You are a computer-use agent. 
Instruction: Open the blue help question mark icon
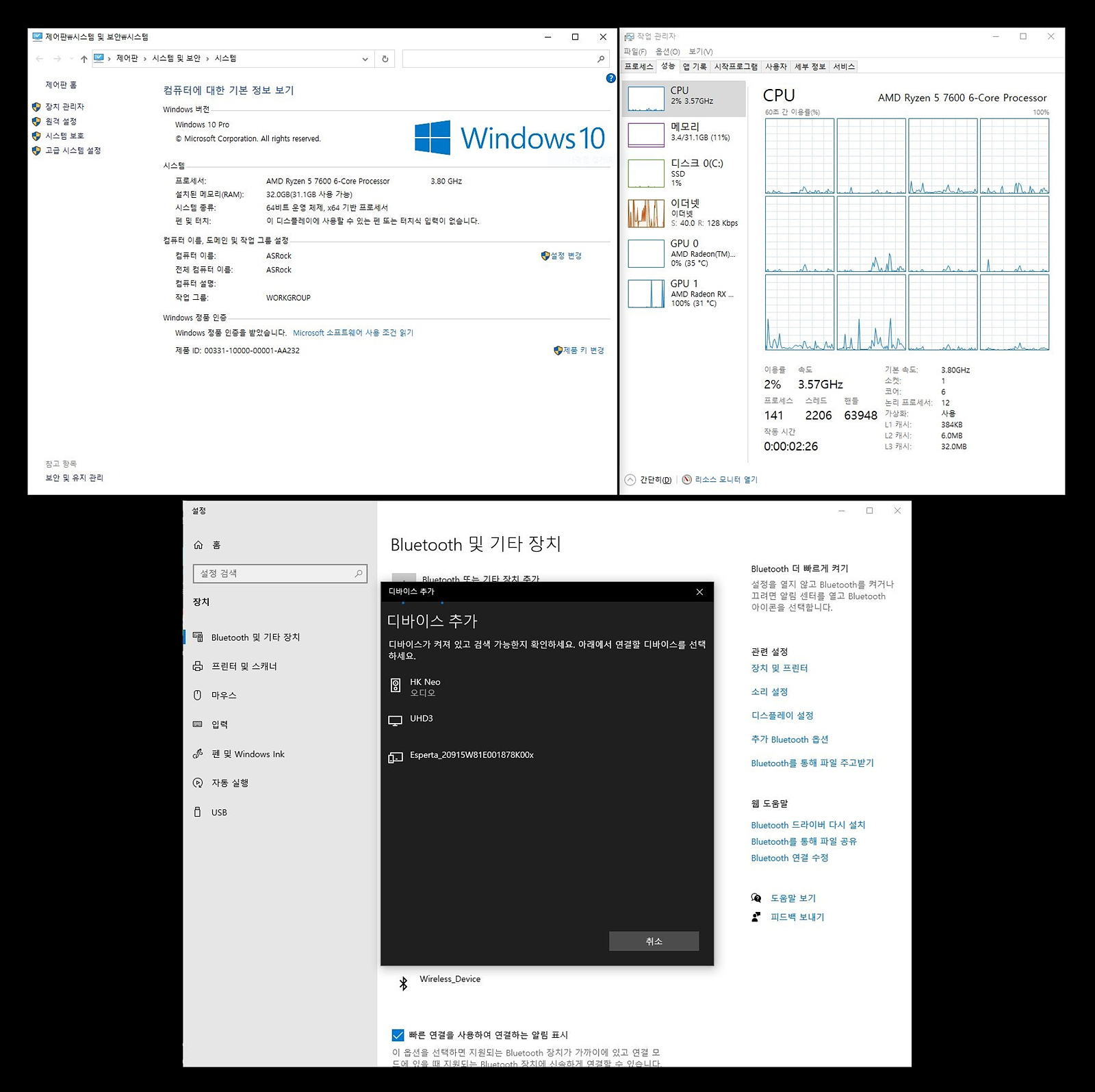[610, 78]
